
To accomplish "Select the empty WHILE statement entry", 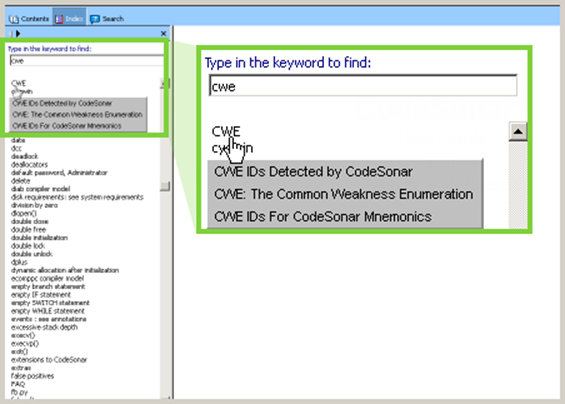I will (x=48, y=311).
